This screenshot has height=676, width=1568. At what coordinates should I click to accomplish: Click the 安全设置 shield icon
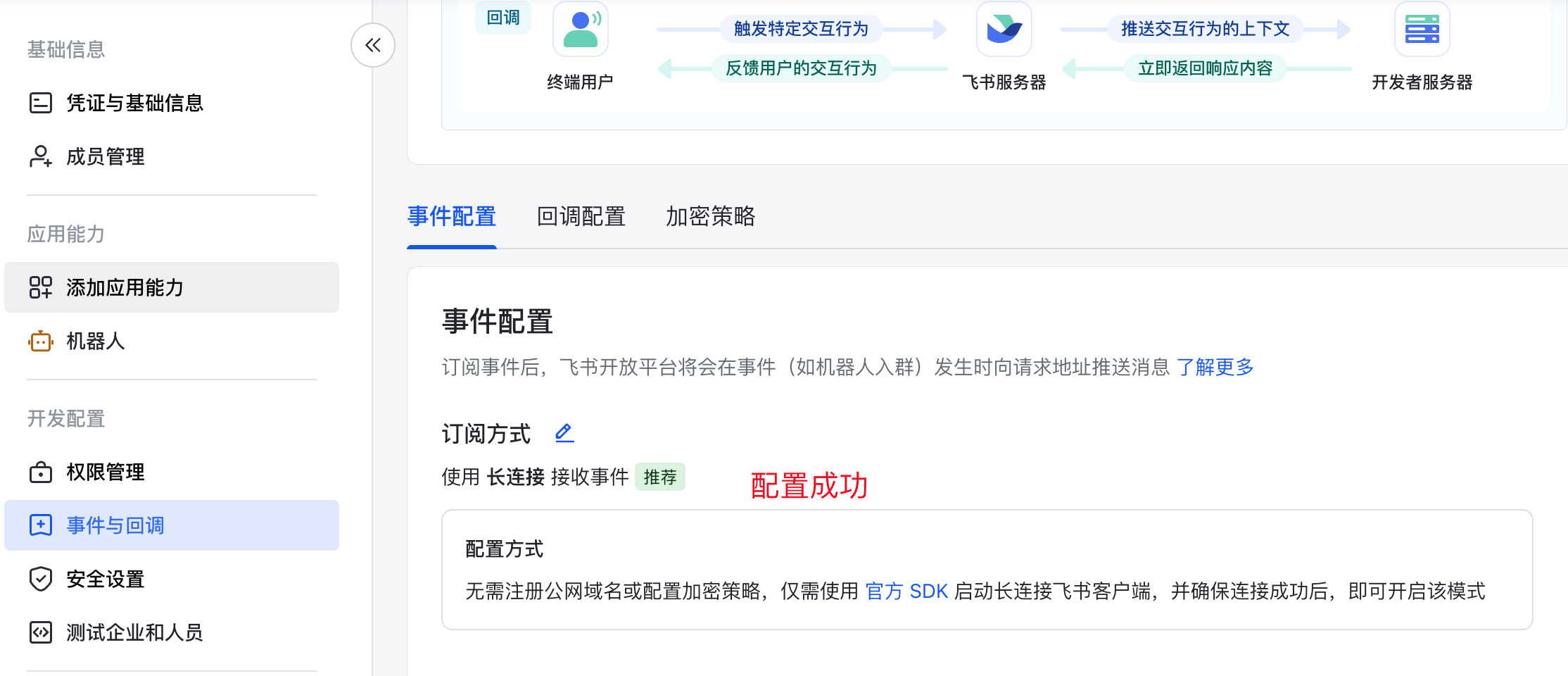40,579
